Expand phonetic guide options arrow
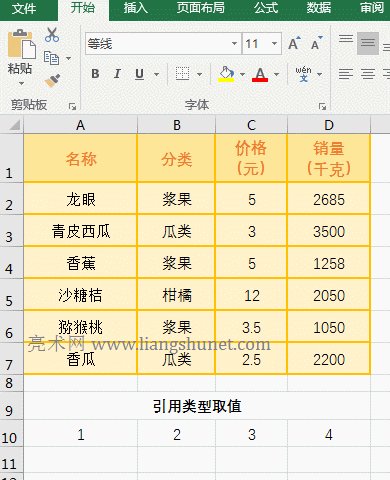The height and width of the screenshot is (480, 390). coord(319,74)
